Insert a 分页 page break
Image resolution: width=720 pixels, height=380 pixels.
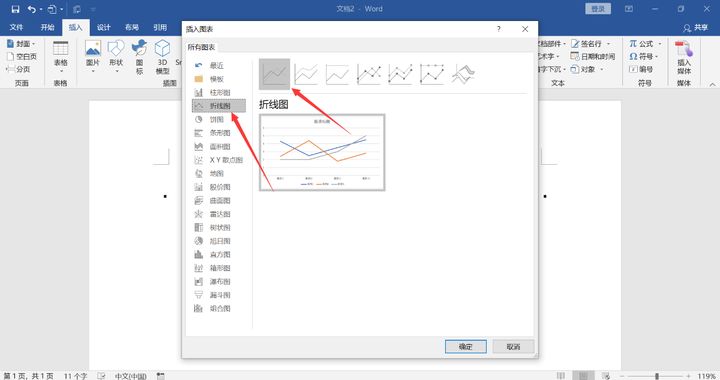[x=19, y=69]
